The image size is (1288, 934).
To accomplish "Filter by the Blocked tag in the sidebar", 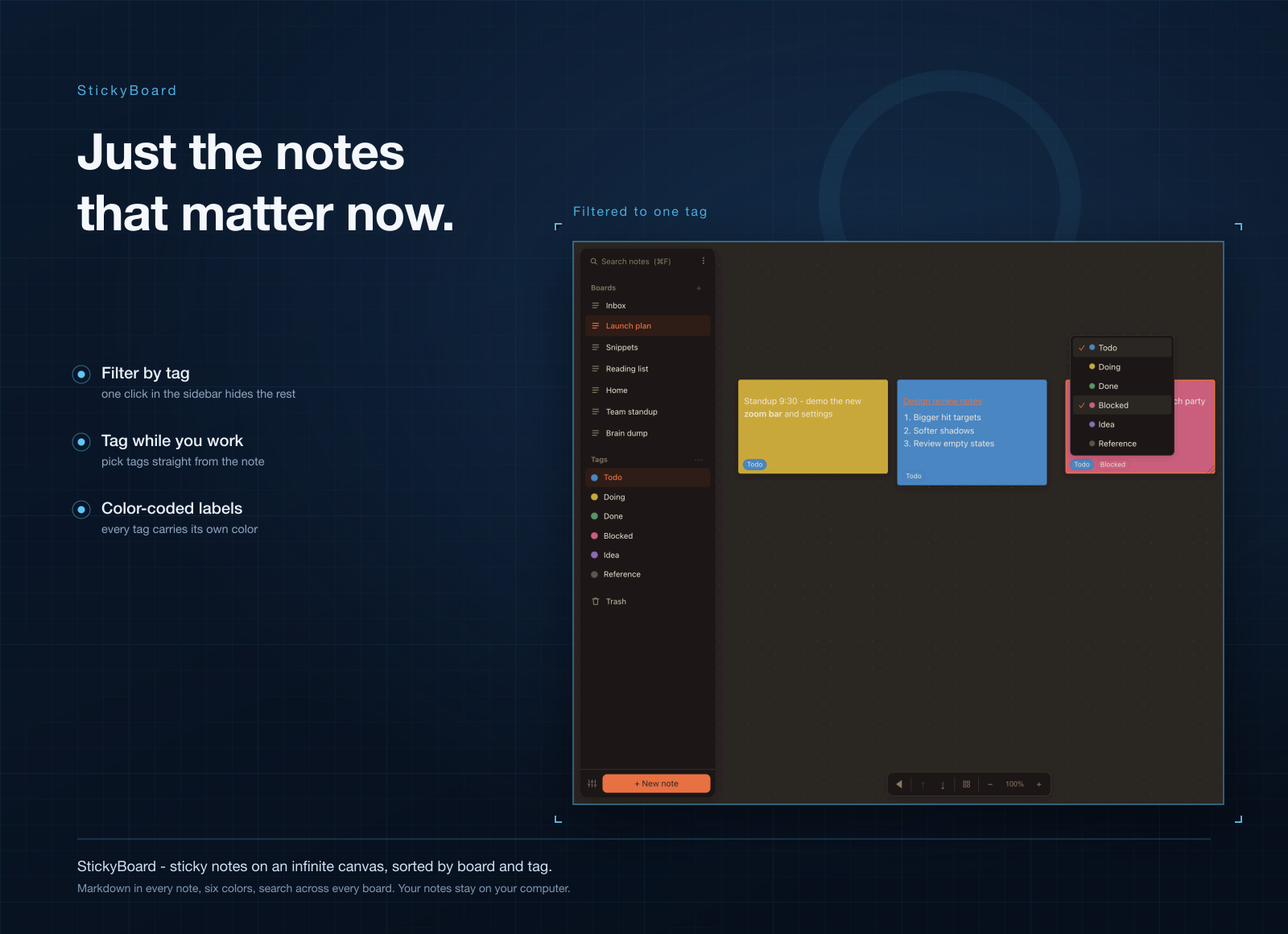I will pos(647,536).
